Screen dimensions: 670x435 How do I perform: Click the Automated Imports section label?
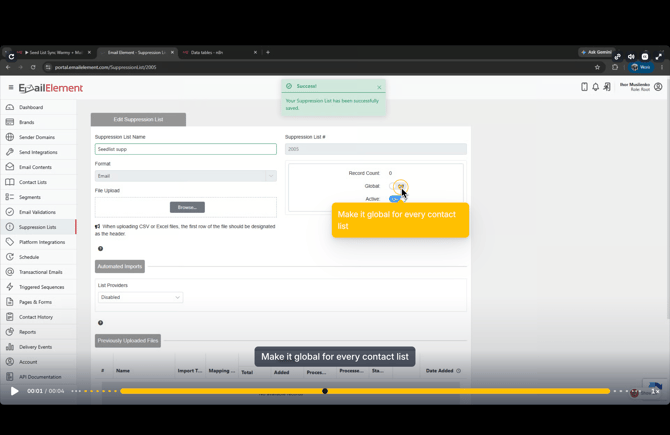tap(120, 266)
